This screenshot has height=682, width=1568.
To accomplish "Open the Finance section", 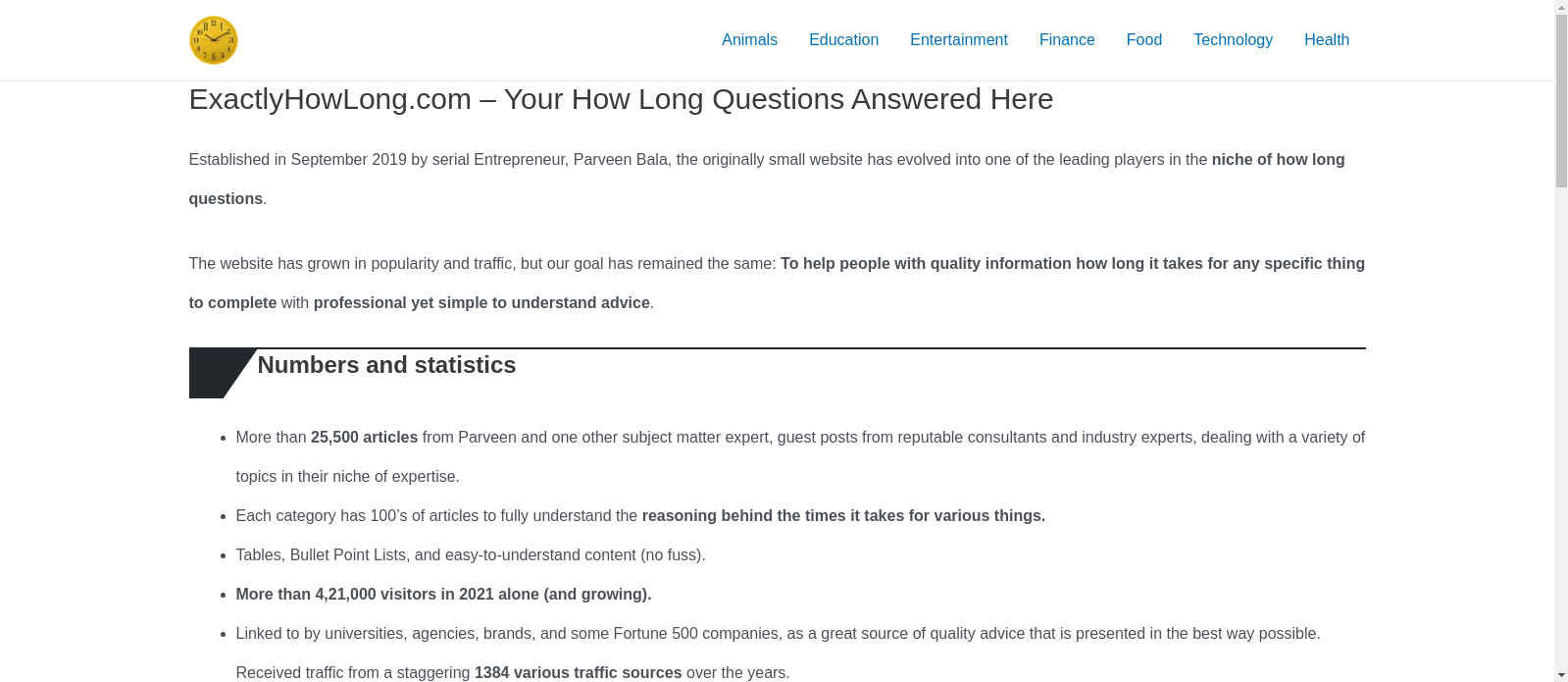I will point(1066,40).
